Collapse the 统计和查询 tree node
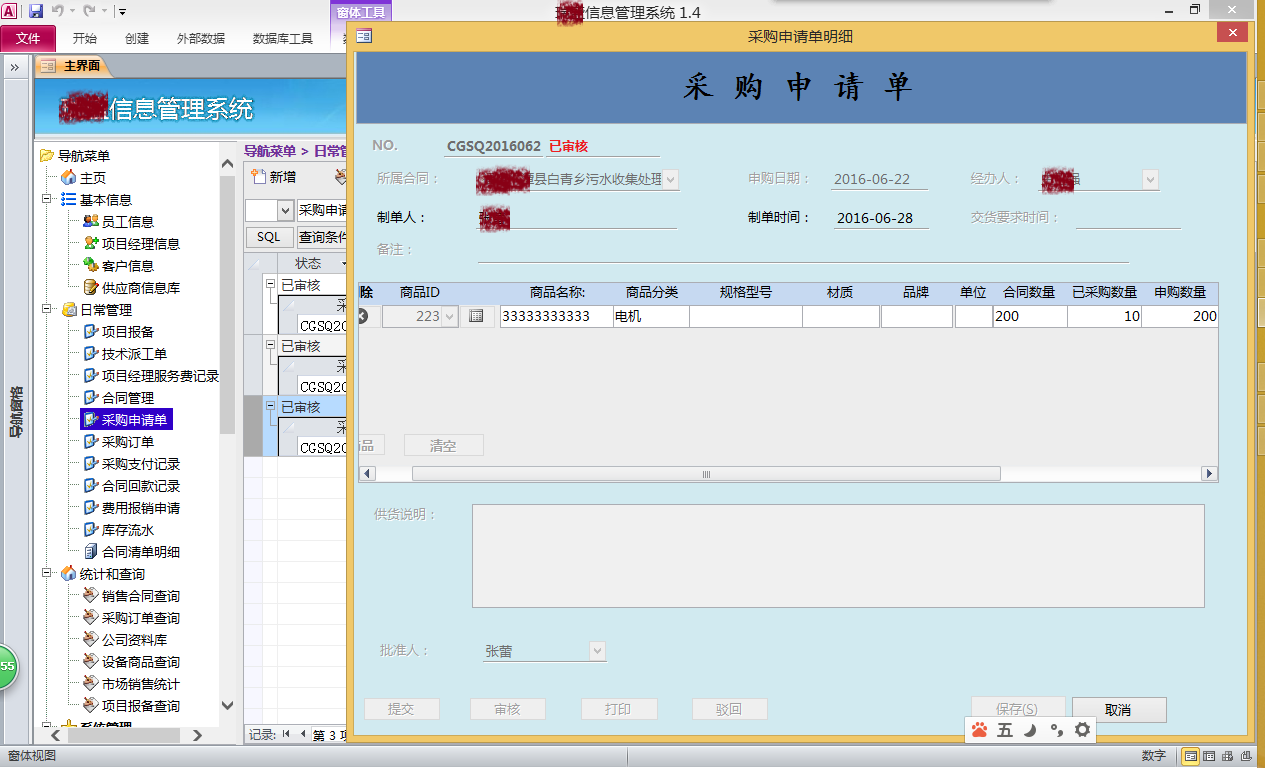The image size is (1265, 768). pos(47,573)
